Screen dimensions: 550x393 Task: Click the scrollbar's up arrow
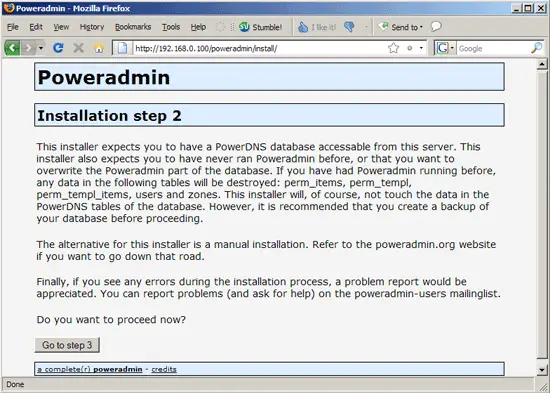tap(542, 64)
